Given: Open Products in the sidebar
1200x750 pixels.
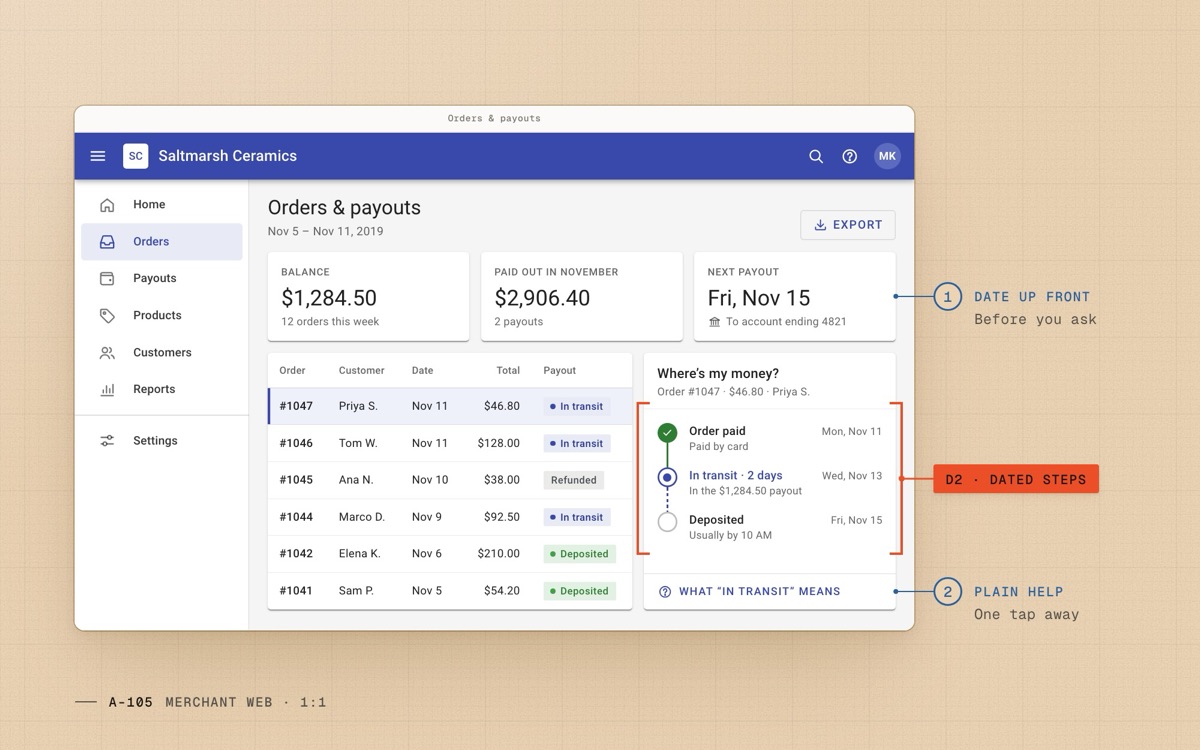Looking at the screenshot, I should 162,316.
